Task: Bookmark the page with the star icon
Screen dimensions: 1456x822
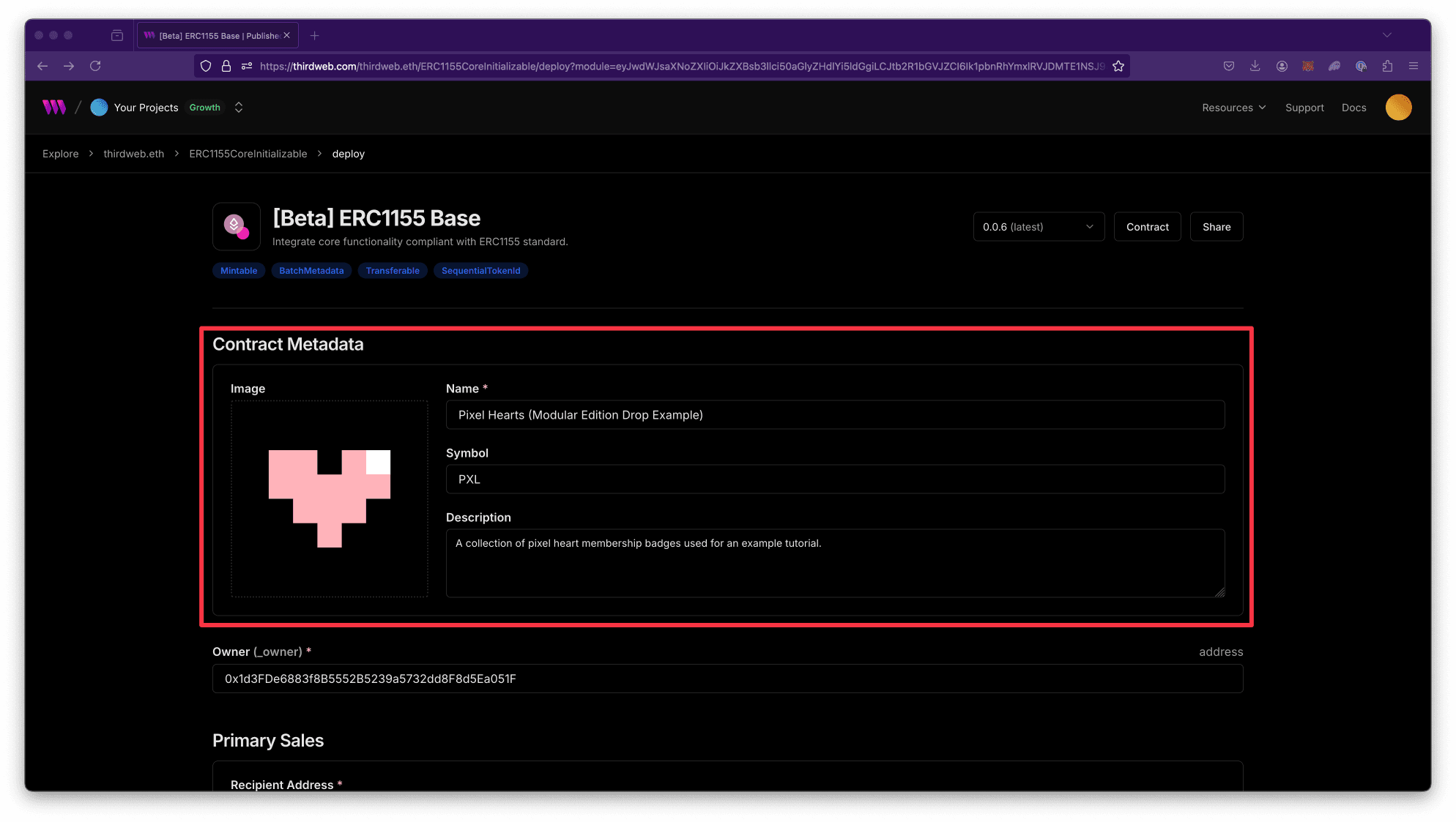Action: pos(1118,66)
